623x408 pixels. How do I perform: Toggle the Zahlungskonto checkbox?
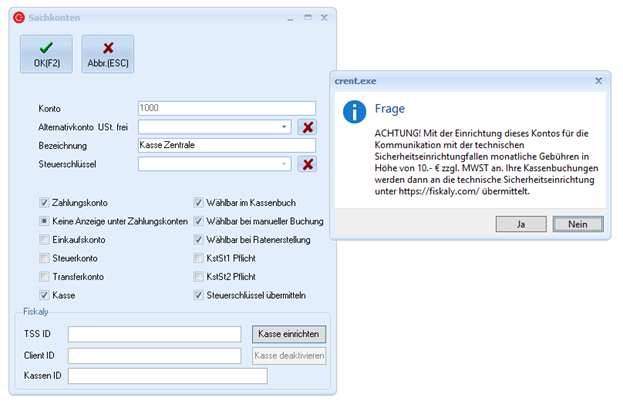(x=44, y=201)
